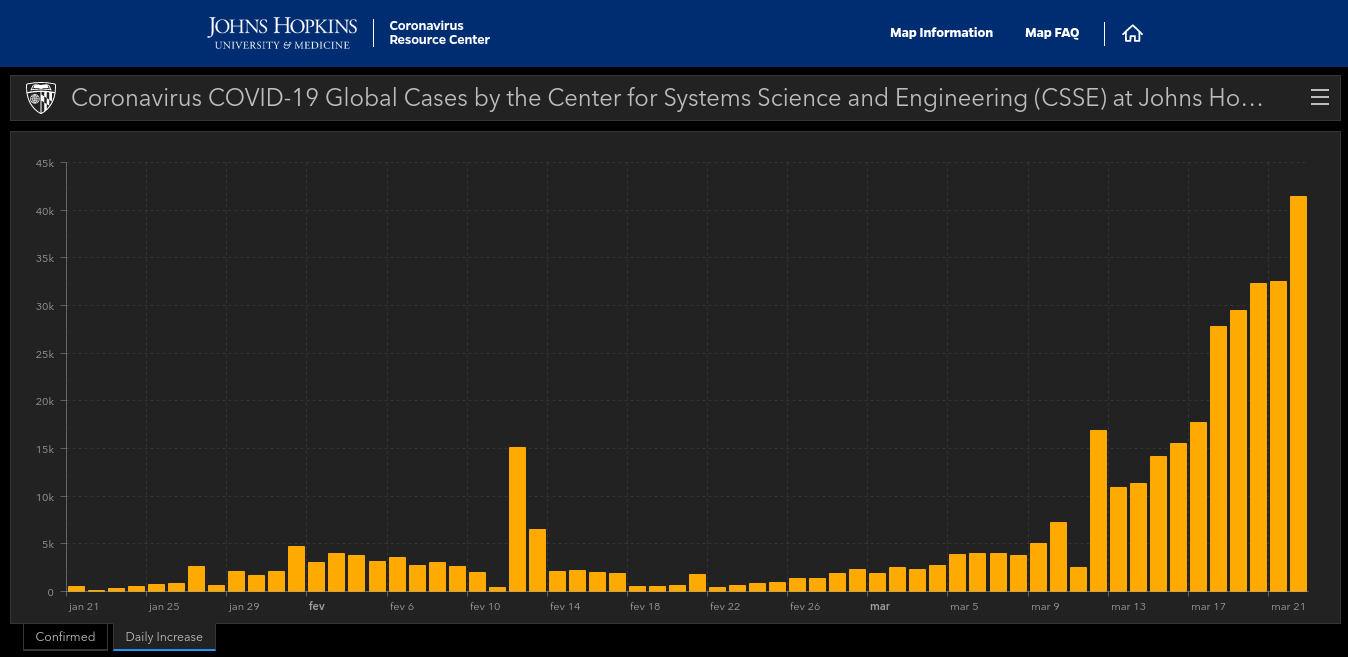Click the 'fev 14' x-axis label
1348x657 pixels.
coord(564,606)
